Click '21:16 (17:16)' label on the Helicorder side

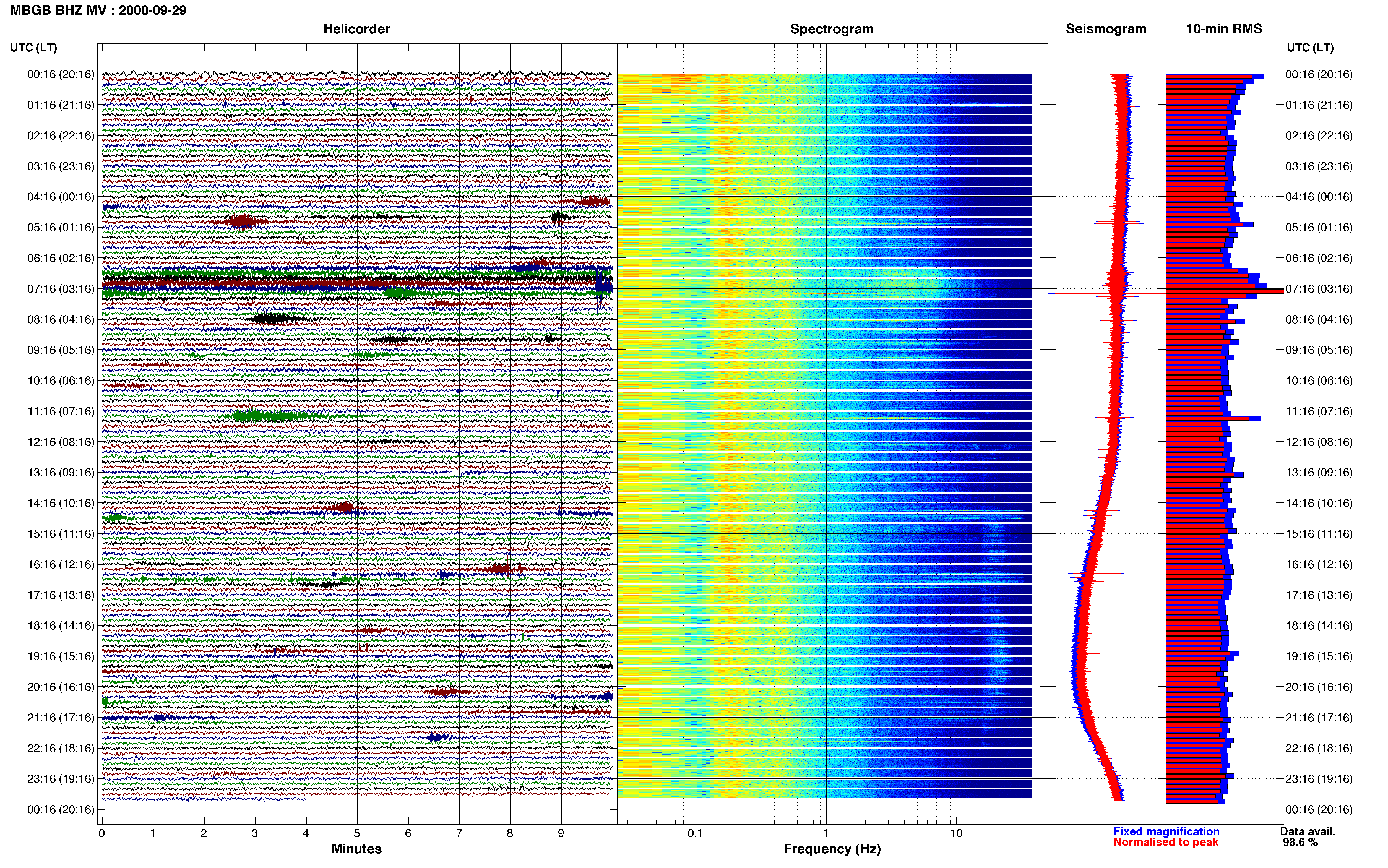point(61,718)
